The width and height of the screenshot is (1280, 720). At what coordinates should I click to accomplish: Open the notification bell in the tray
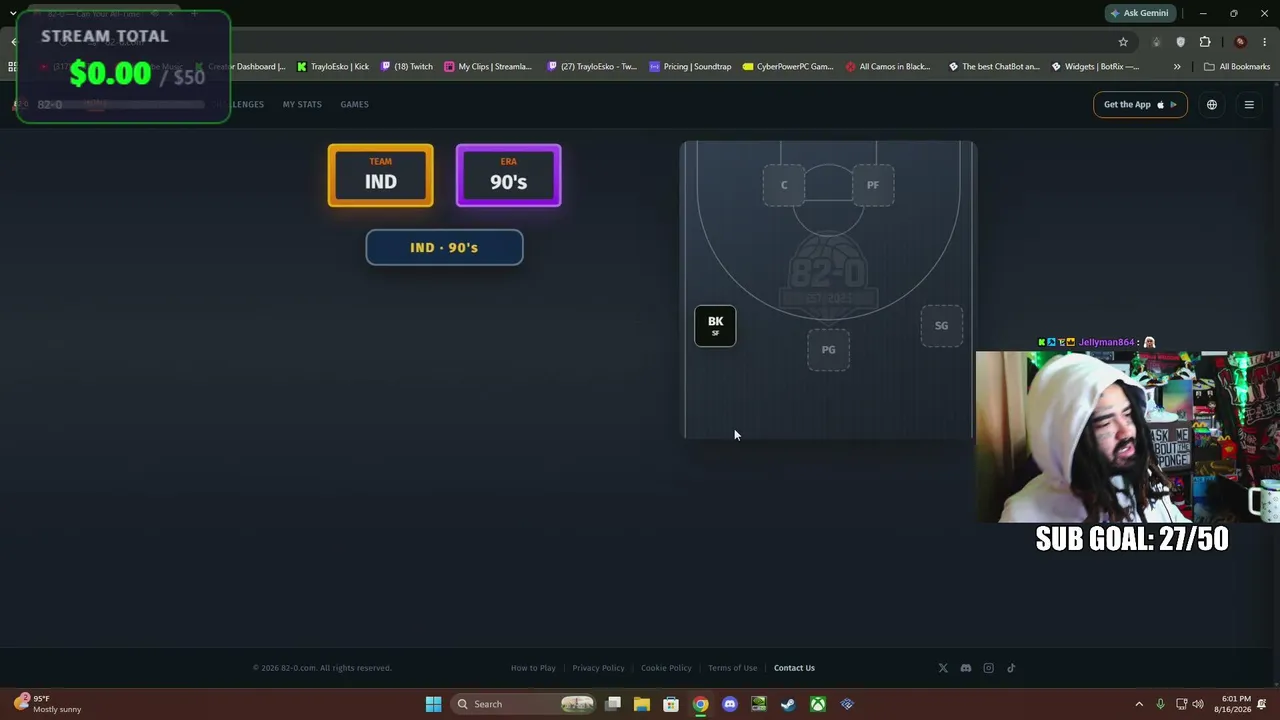point(1262,704)
